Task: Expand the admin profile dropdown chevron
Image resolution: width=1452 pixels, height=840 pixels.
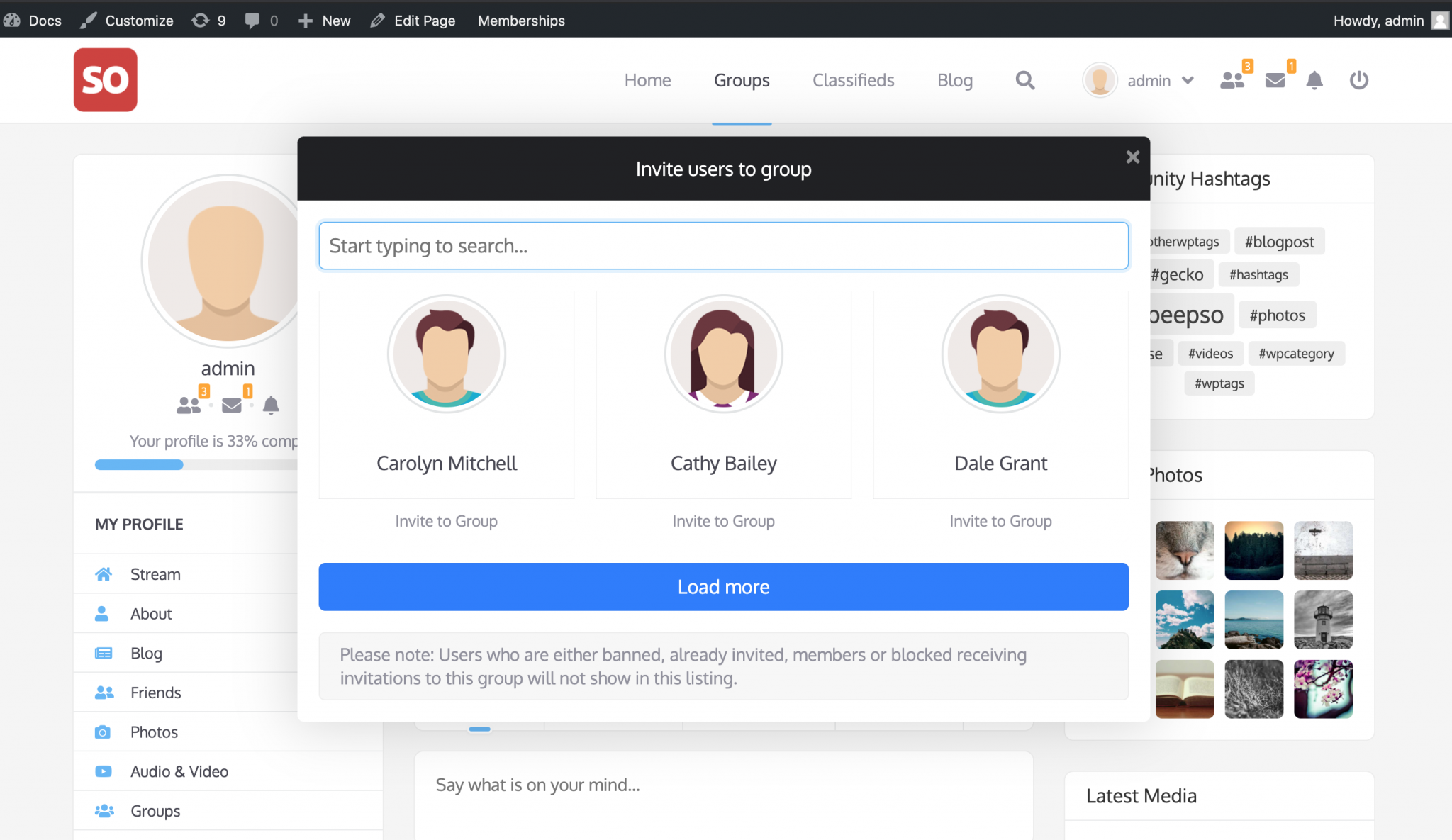Action: (x=1187, y=80)
